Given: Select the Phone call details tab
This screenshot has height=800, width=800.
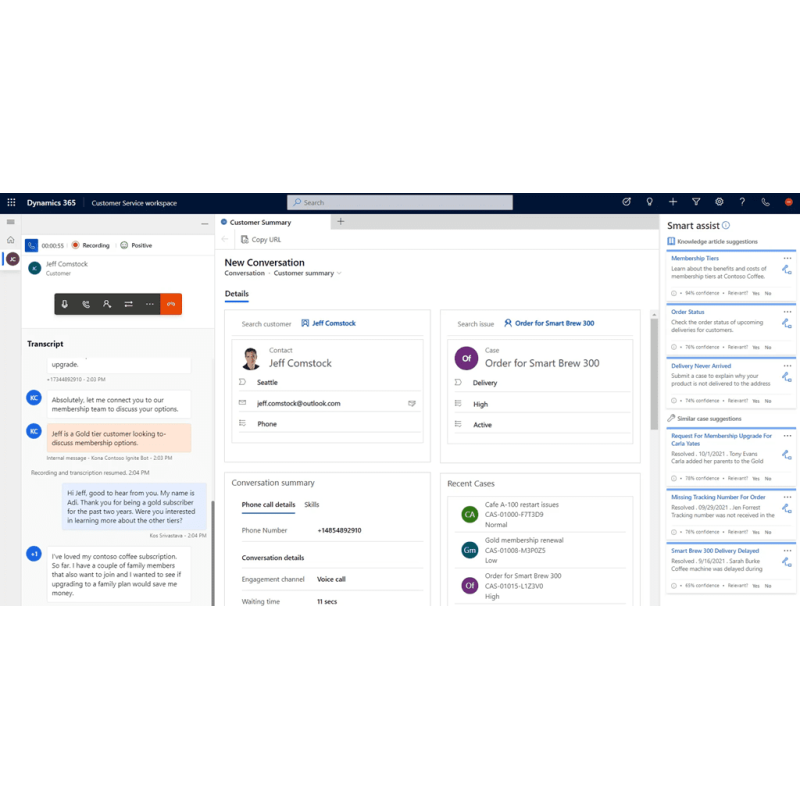Looking at the screenshot, I should [268, 505].
